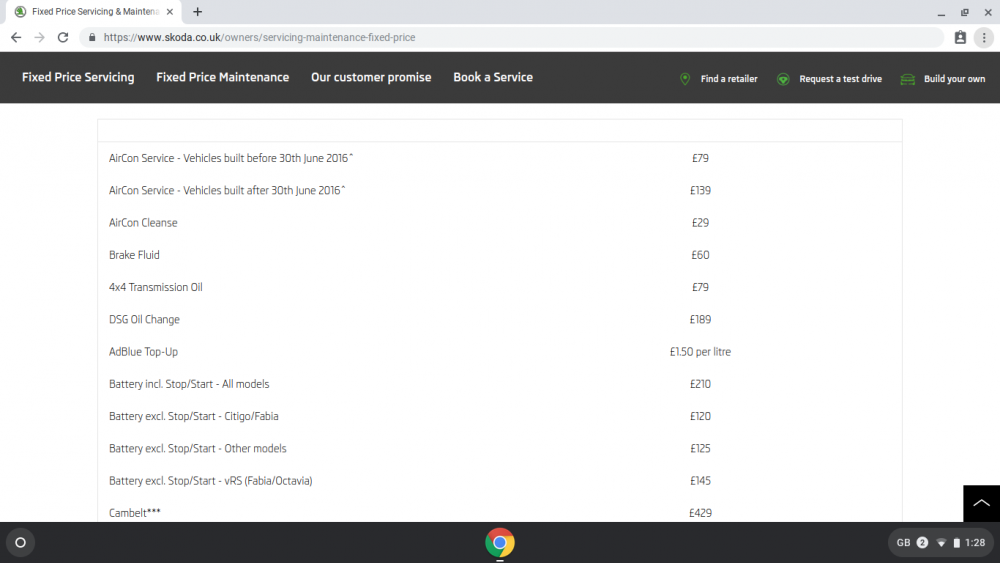This screenshot has height=563, width=1000.
Task: Click the £29 AirCon Cleanse price
Action: pos(700,223)
